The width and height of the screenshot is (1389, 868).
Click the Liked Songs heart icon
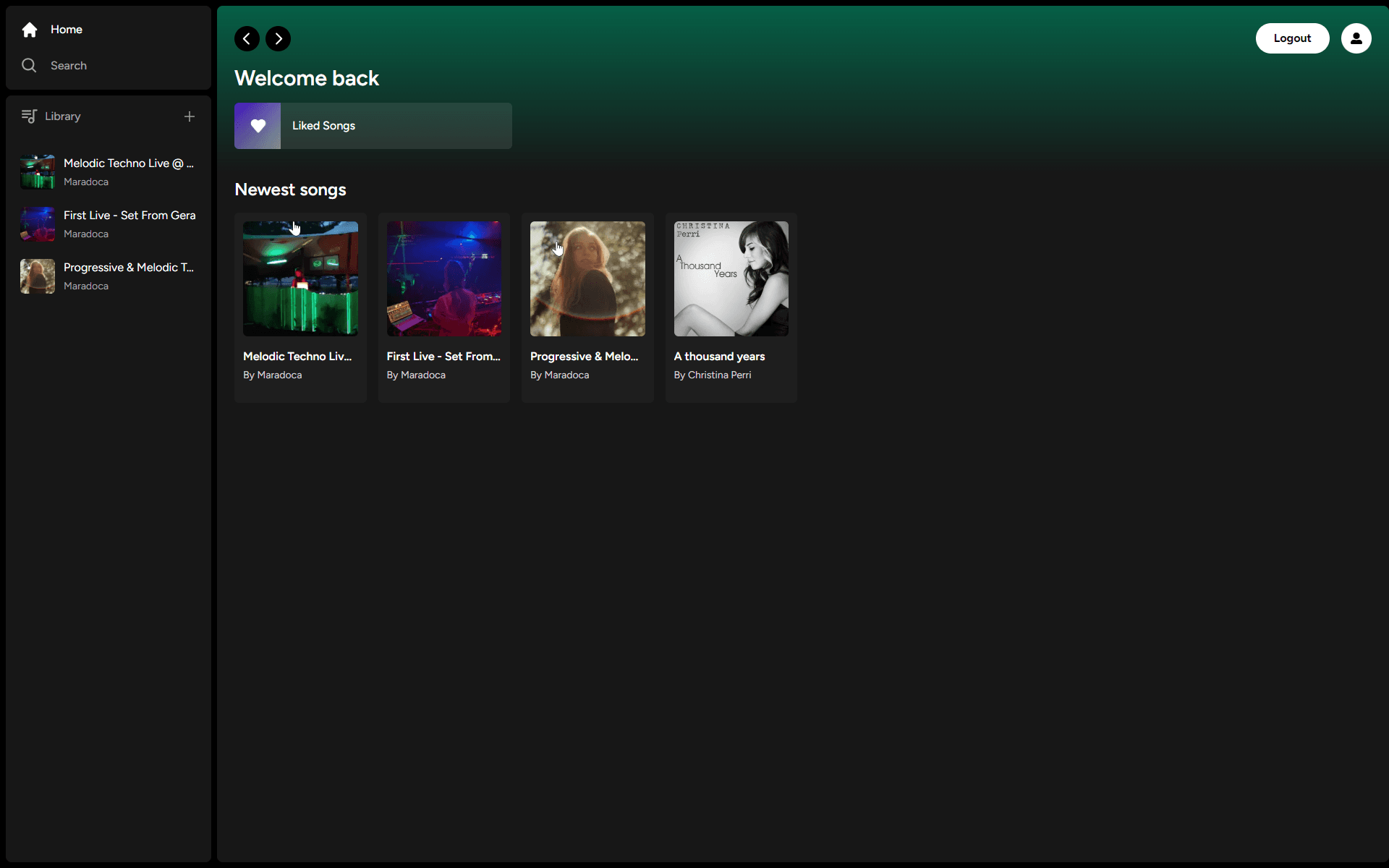[x=258, y=126]
